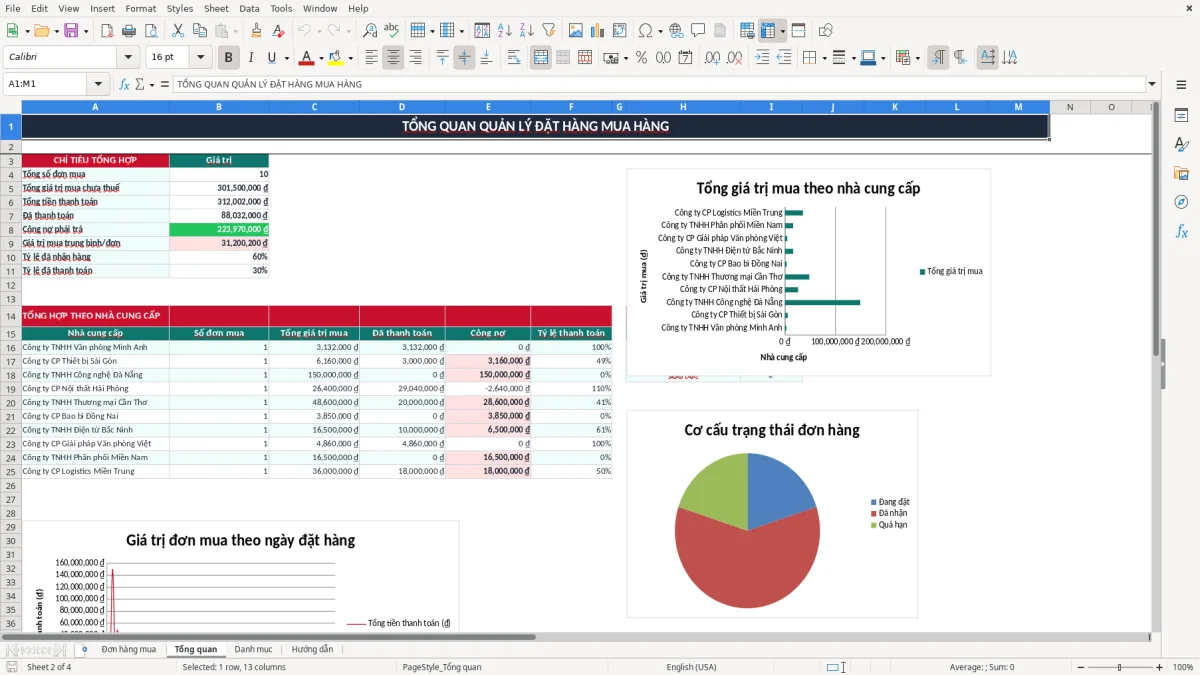
Task: Toggle Align Left
Action: coord(372,57)
